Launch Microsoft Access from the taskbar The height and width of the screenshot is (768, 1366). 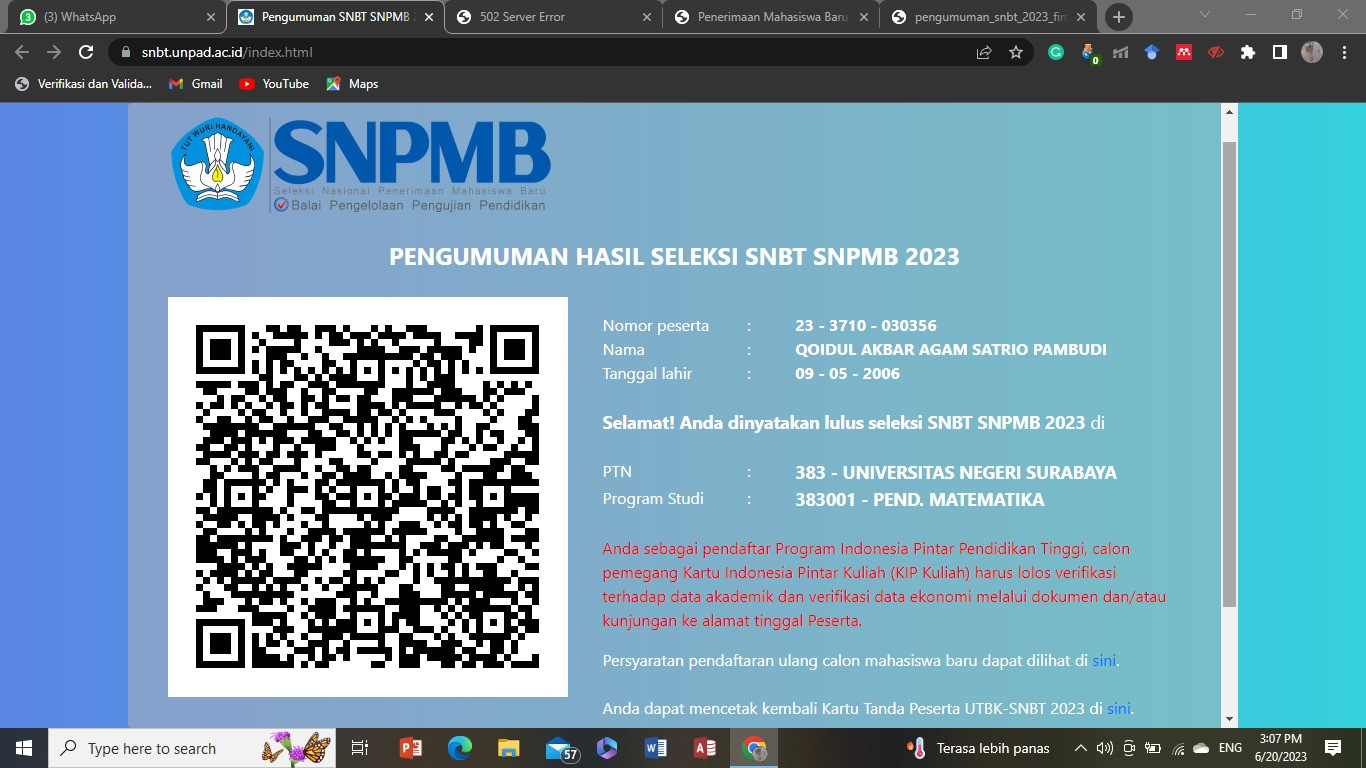(x=705, y=748)
